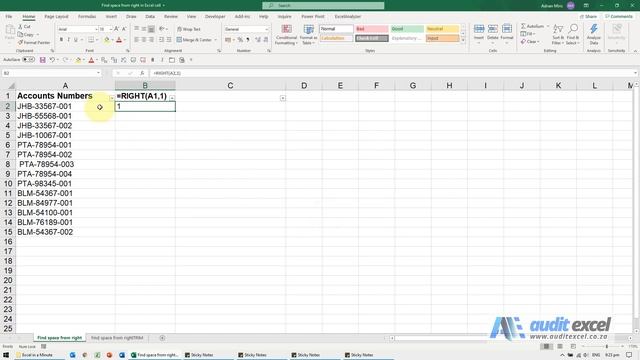Decrease font size with the smaller A
Viewport: 640px width, 360px height.
pyautogui.click(x=124, y=29)
